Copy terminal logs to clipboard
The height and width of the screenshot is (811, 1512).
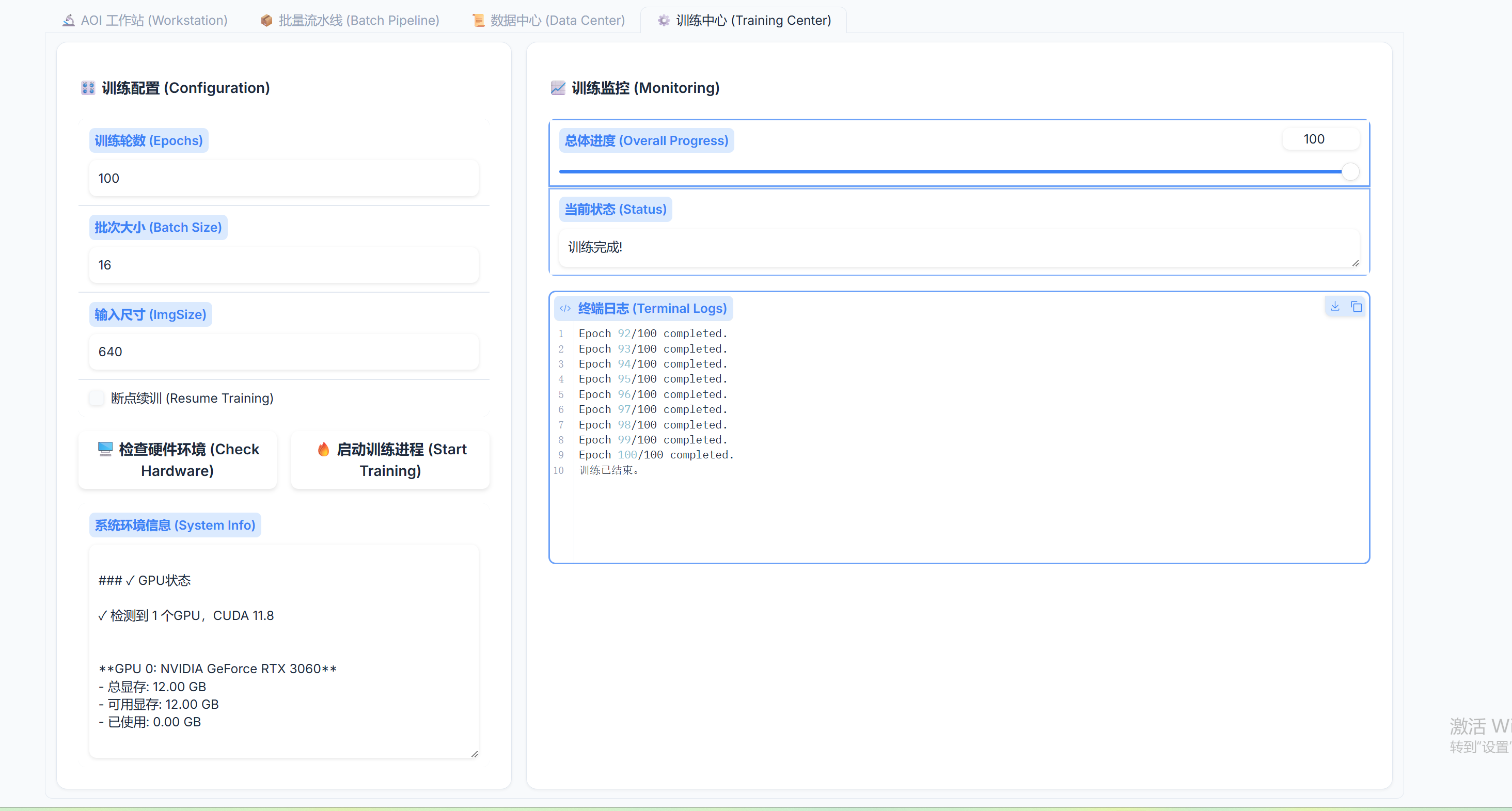pyautogui.click(x=1356, y=306)
